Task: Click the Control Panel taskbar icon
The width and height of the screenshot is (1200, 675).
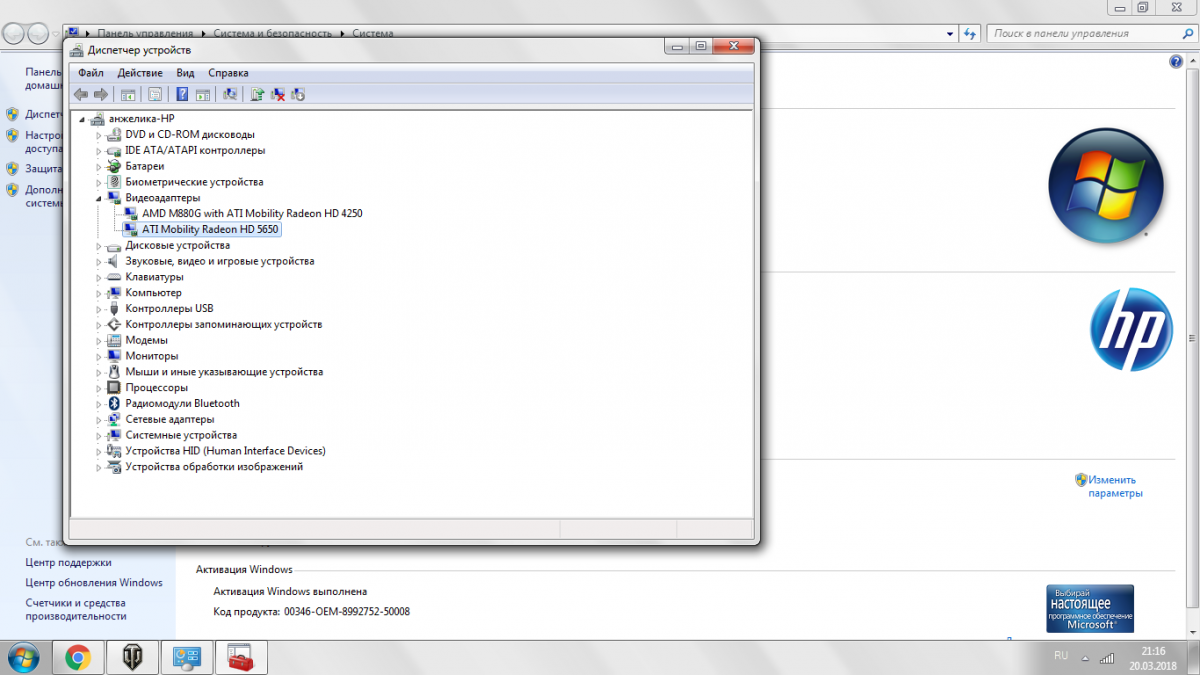Action: 186,657
